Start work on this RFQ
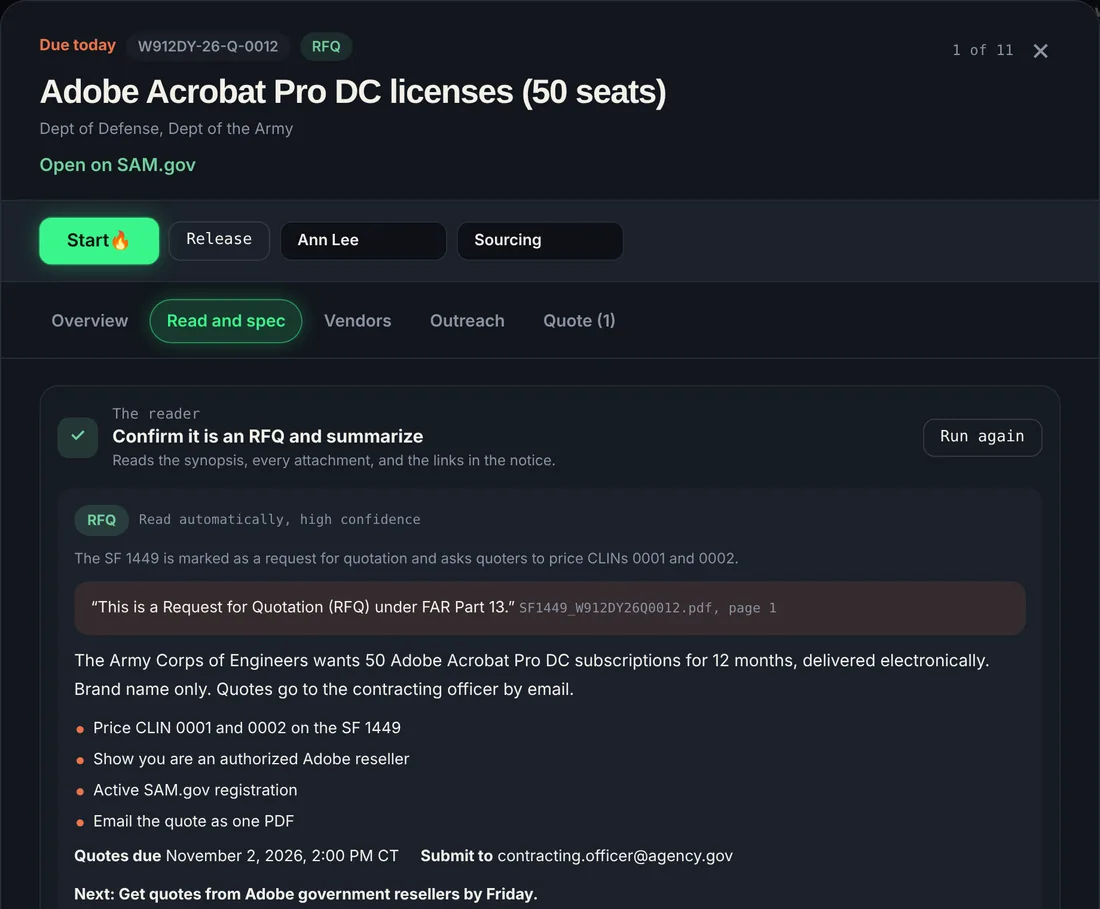 [99, 241]
